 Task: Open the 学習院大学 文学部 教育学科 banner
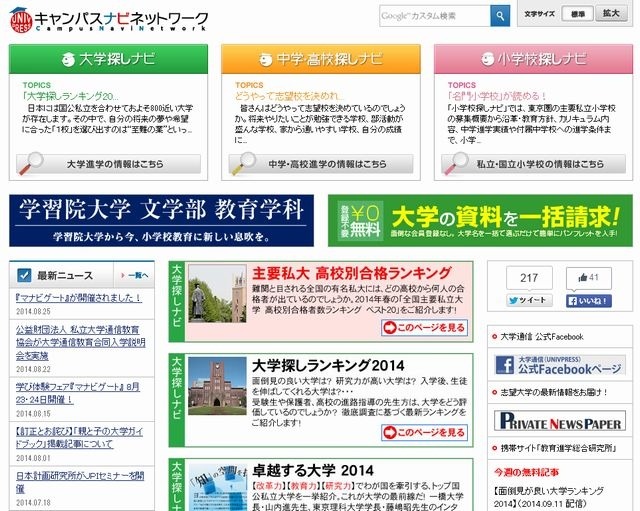click(x=161, y=220)
